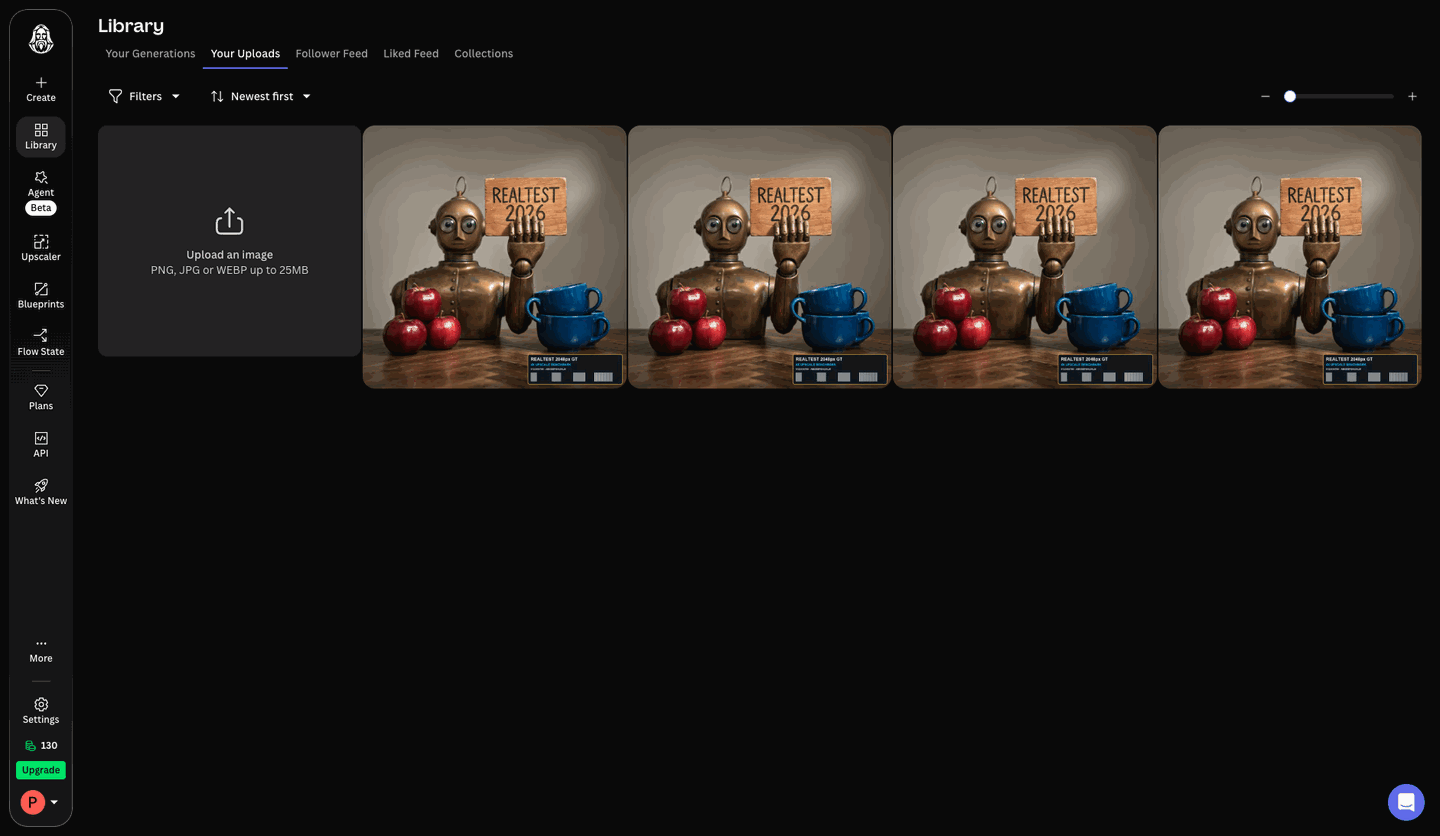
Task: Open the Agent Beta tool
Action: click(41, 192)
